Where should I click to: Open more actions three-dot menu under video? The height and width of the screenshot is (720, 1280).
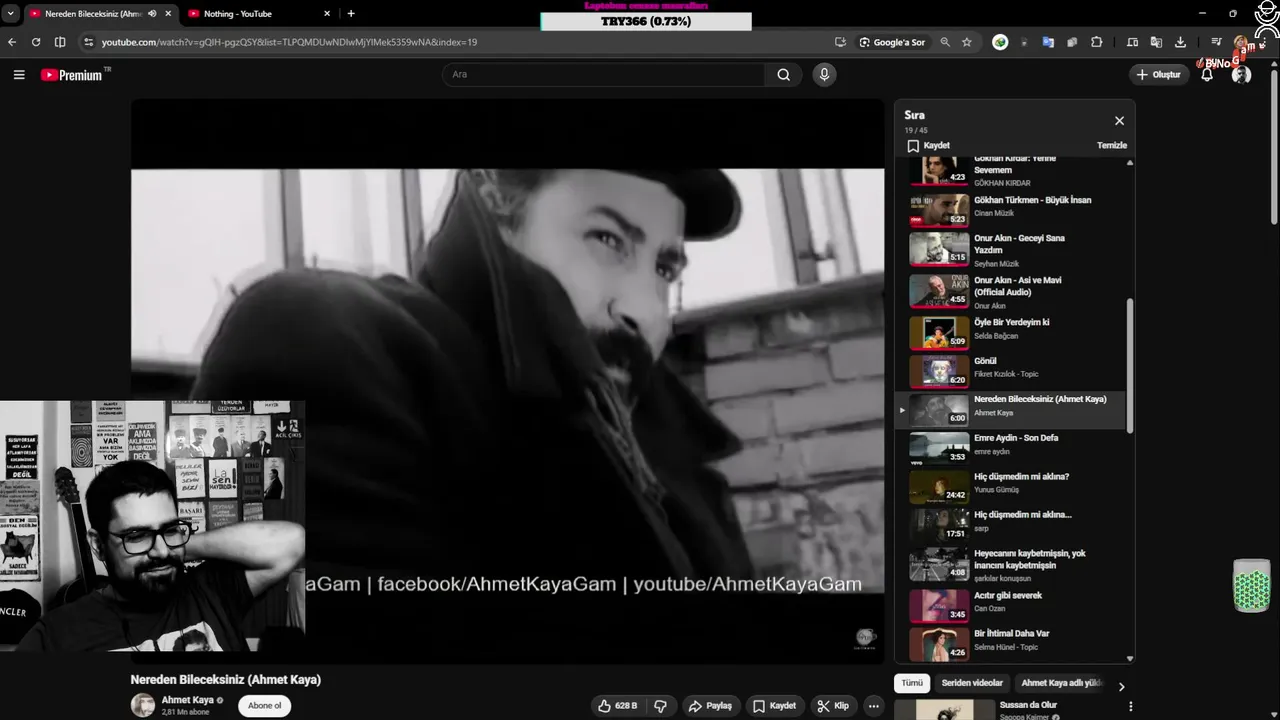pyautogui.click(x=873, y=705)
